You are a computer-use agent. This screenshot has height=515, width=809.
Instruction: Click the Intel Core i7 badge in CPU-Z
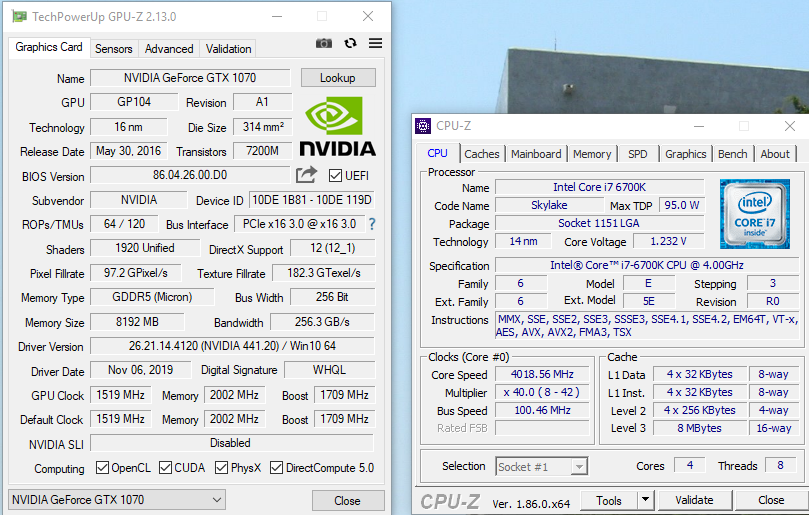[755, 214]
